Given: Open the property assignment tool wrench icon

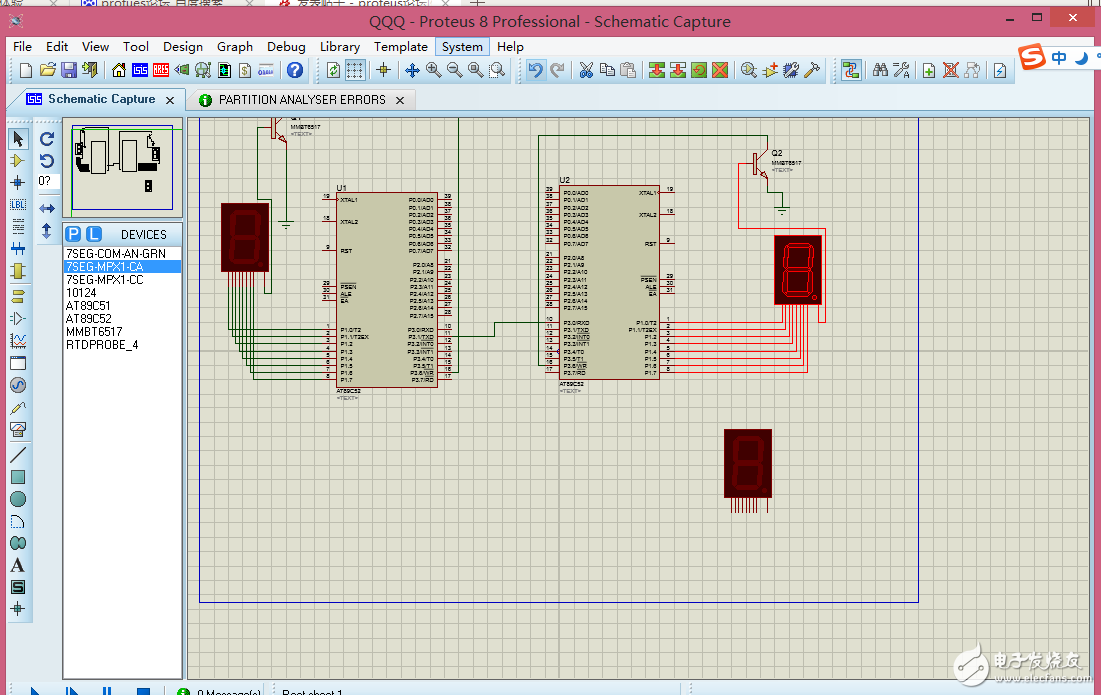Looking at the screenshot, I should [x=902, y=70].
